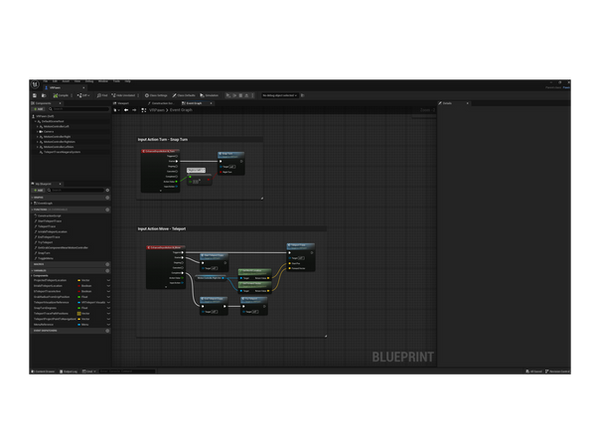Open the TeleportTrace function

pos(45,227)
